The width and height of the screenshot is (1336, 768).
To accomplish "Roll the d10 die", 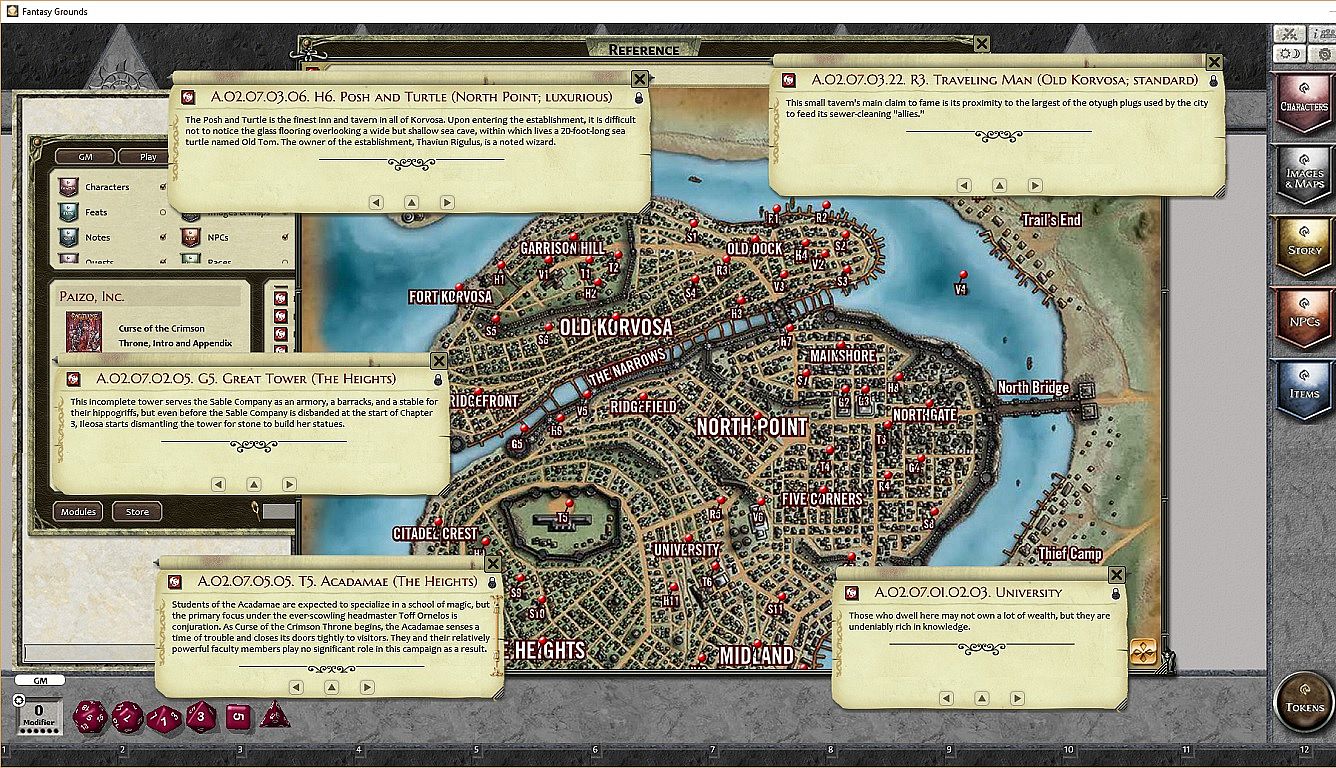I will (164, 717).
